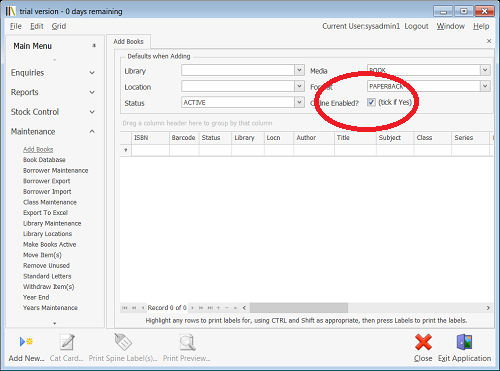Viewport: 500px width, 371px height.
Task: Close the Add Books tab with the x
Action: 489,41
